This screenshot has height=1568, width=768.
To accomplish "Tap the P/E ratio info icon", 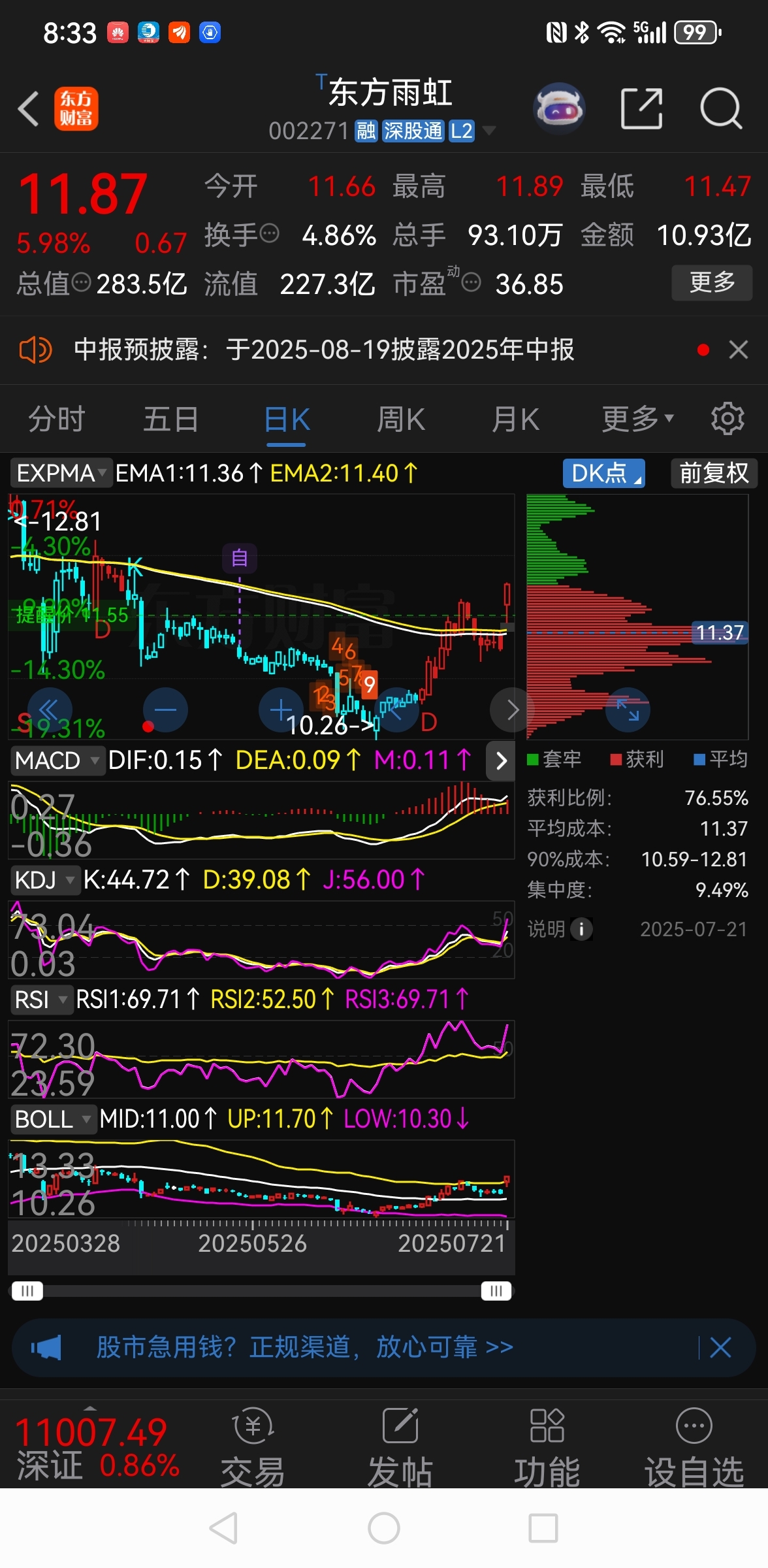I will [x=472, y=282].
